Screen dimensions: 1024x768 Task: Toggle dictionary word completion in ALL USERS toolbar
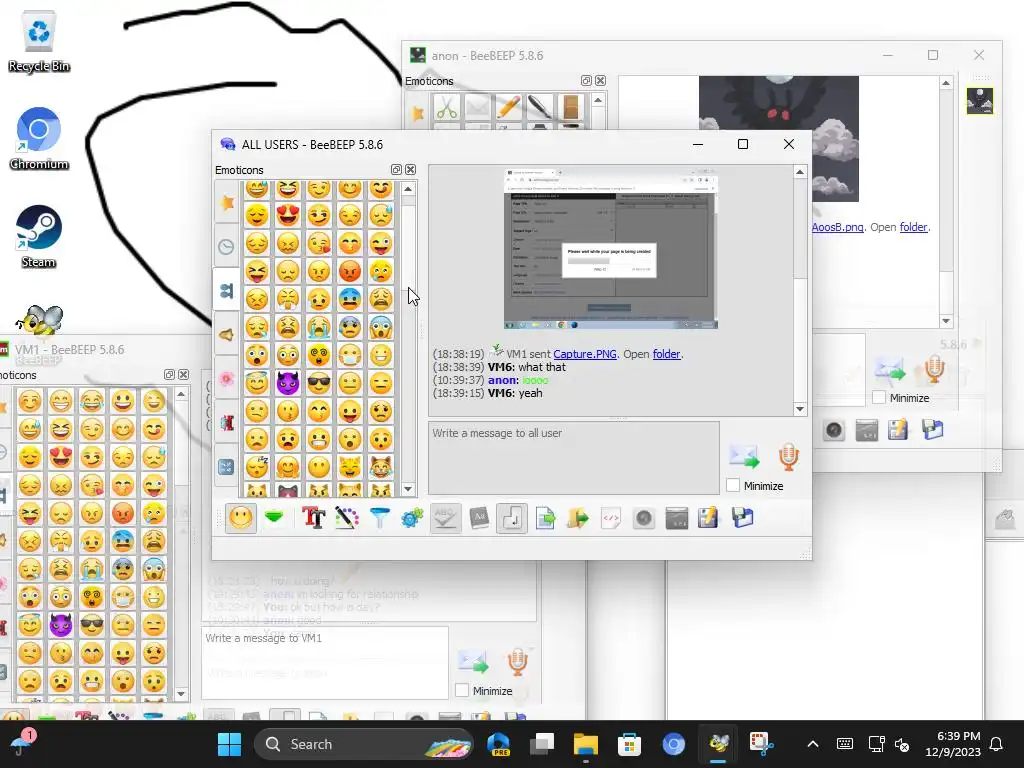(x=479, y=518)
